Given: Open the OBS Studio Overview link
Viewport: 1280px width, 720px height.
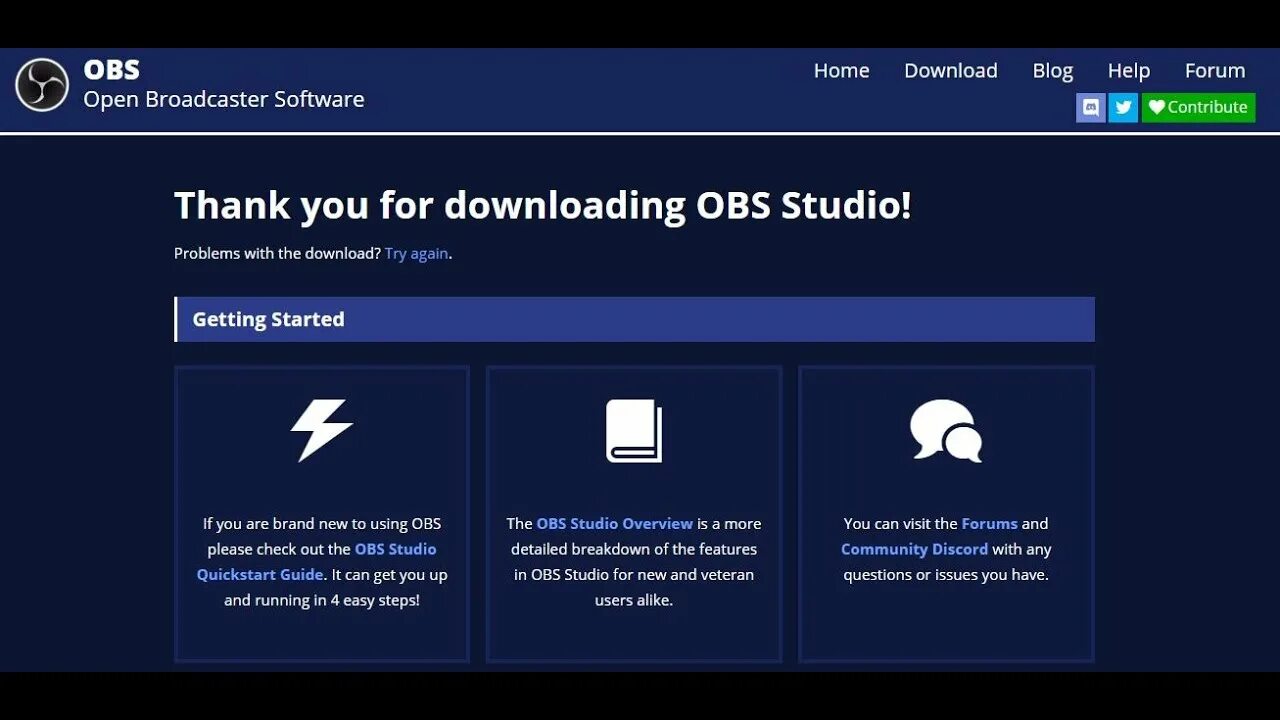Looking at the screenshot, I should 614,523.
